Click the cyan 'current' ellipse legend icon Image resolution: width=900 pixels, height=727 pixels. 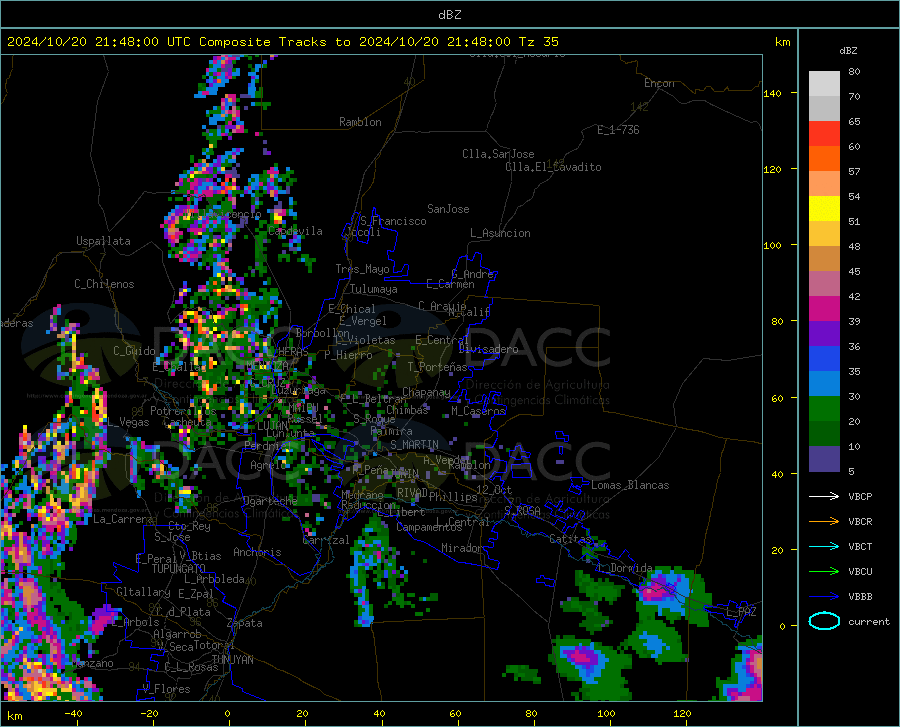tap(824, 621)
